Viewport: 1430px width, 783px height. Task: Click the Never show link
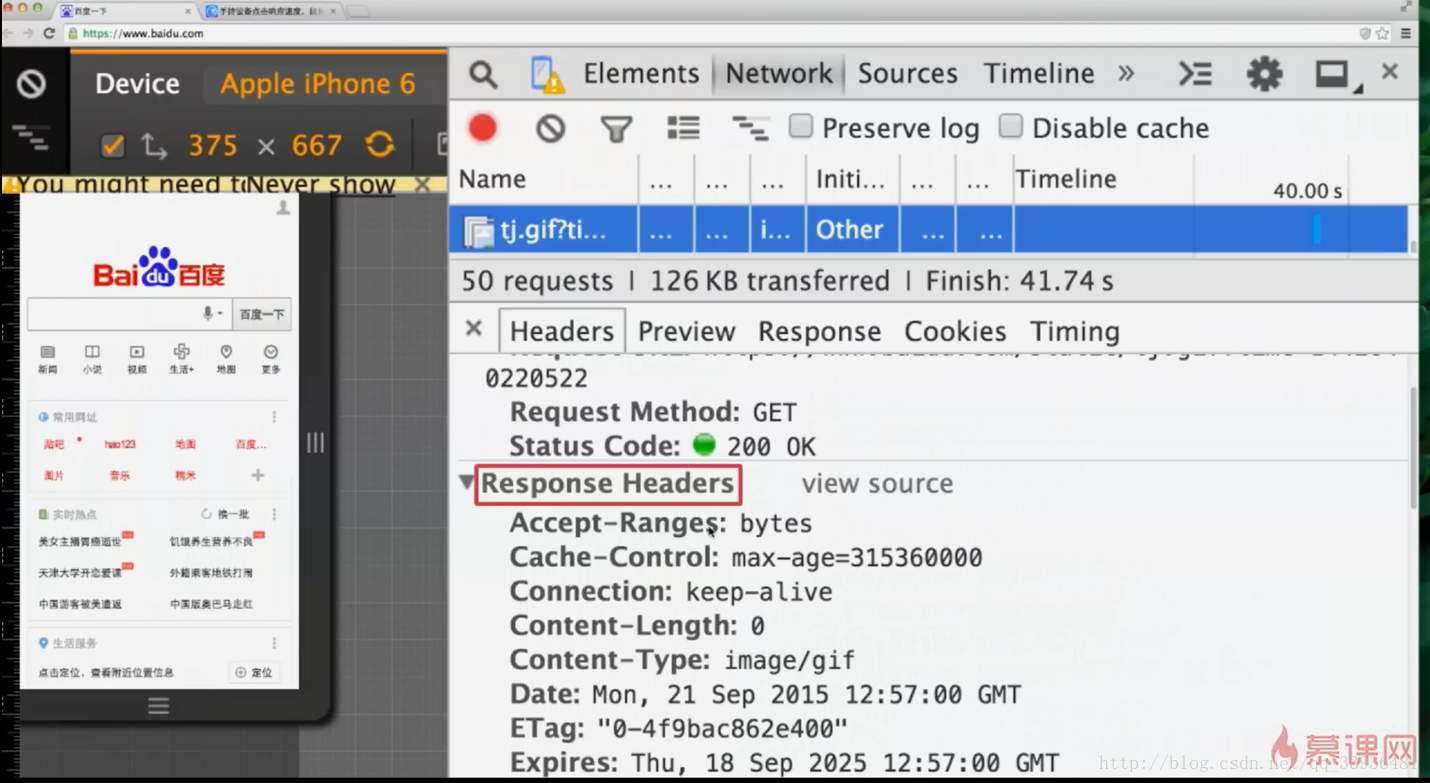[321, 184]
